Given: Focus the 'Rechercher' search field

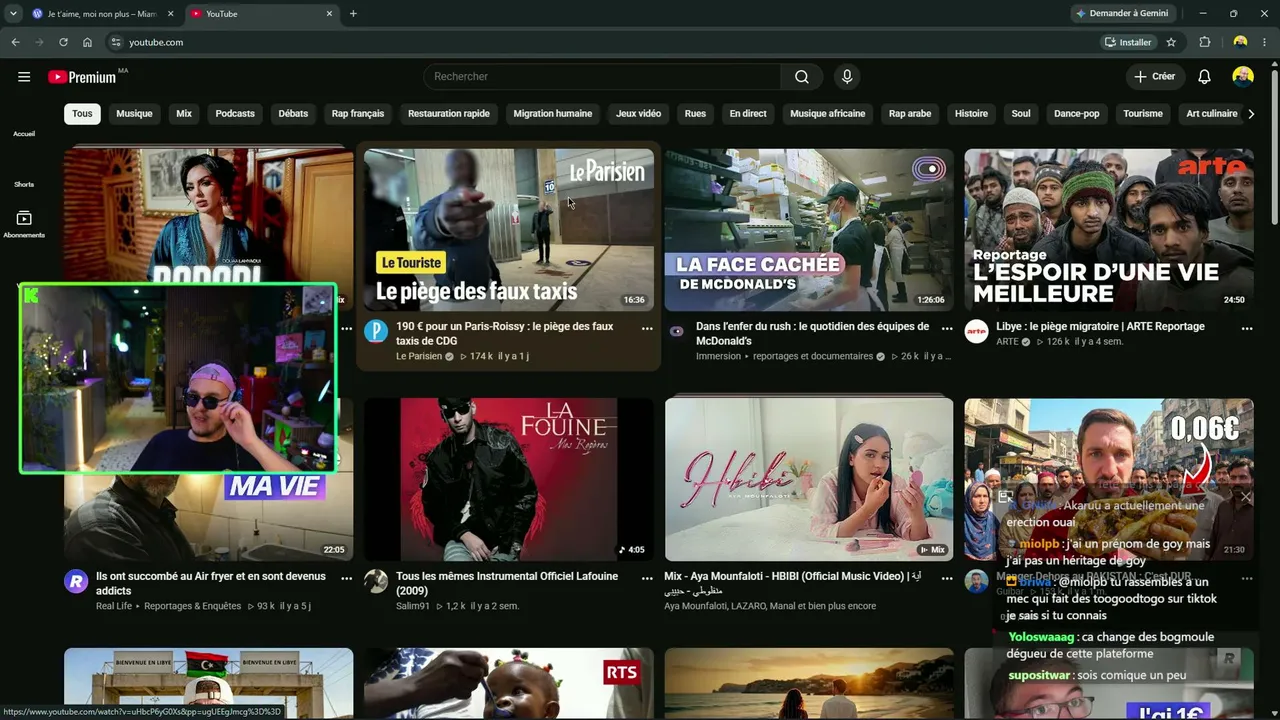Looking at the screenshot, I should click(602, 77).
